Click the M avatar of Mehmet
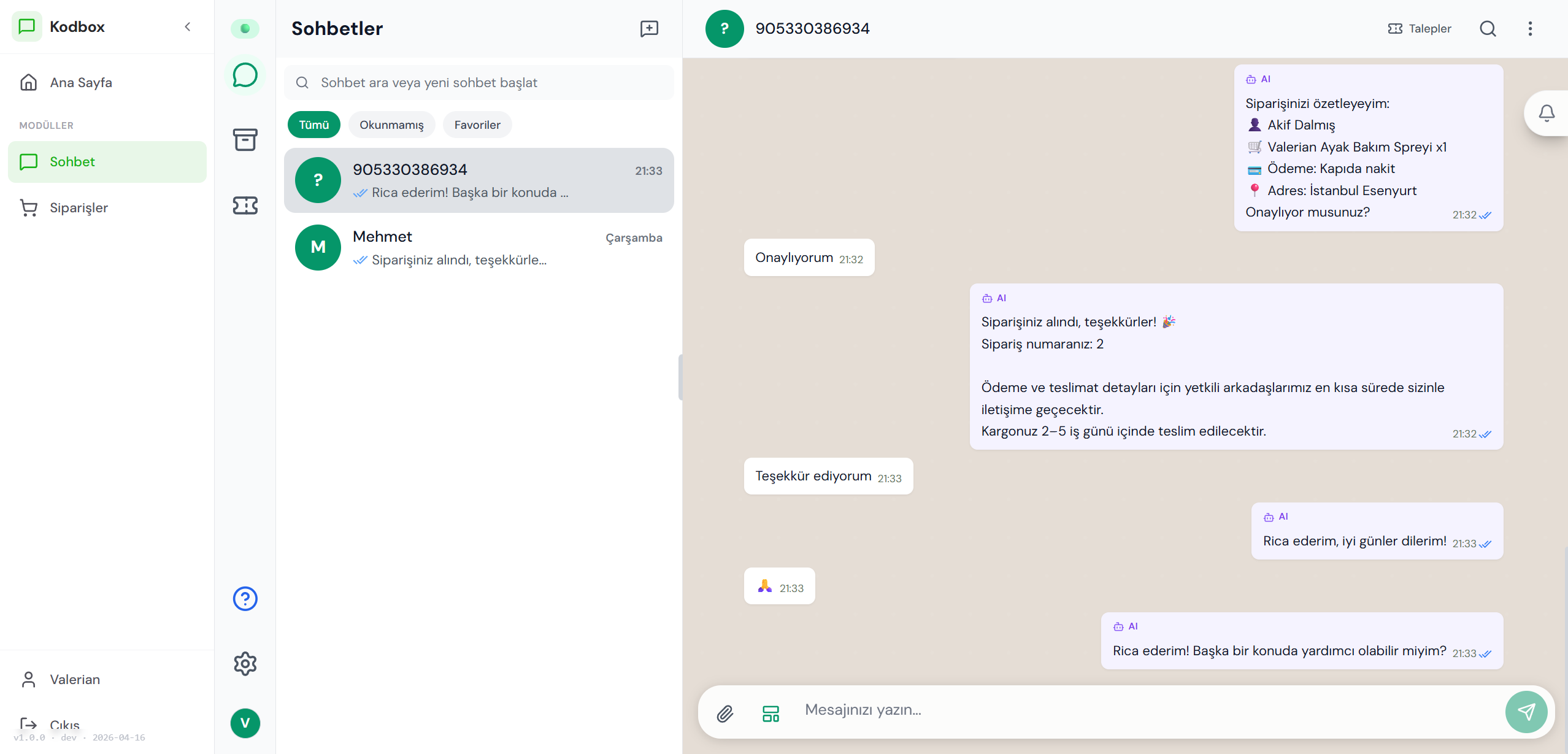The height and width of the screenshot is (754, 1568). click(x=318, y=247)
